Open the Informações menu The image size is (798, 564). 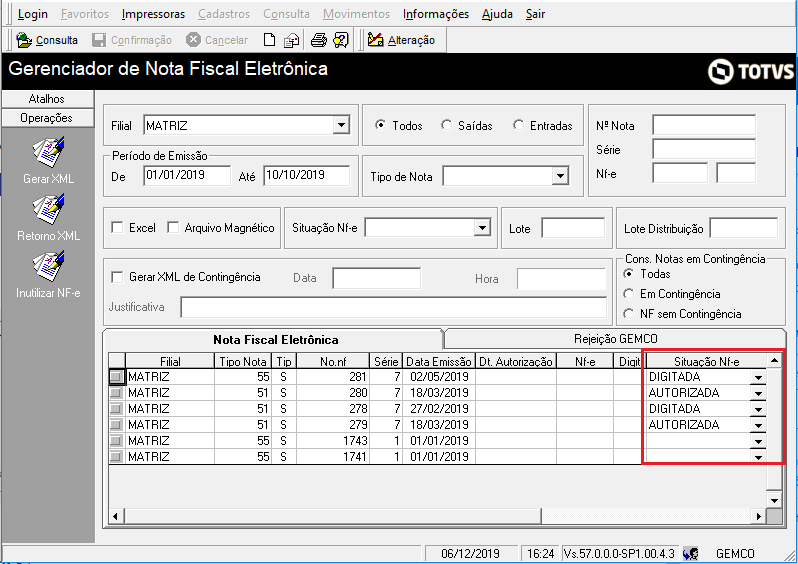pos(436,14)
